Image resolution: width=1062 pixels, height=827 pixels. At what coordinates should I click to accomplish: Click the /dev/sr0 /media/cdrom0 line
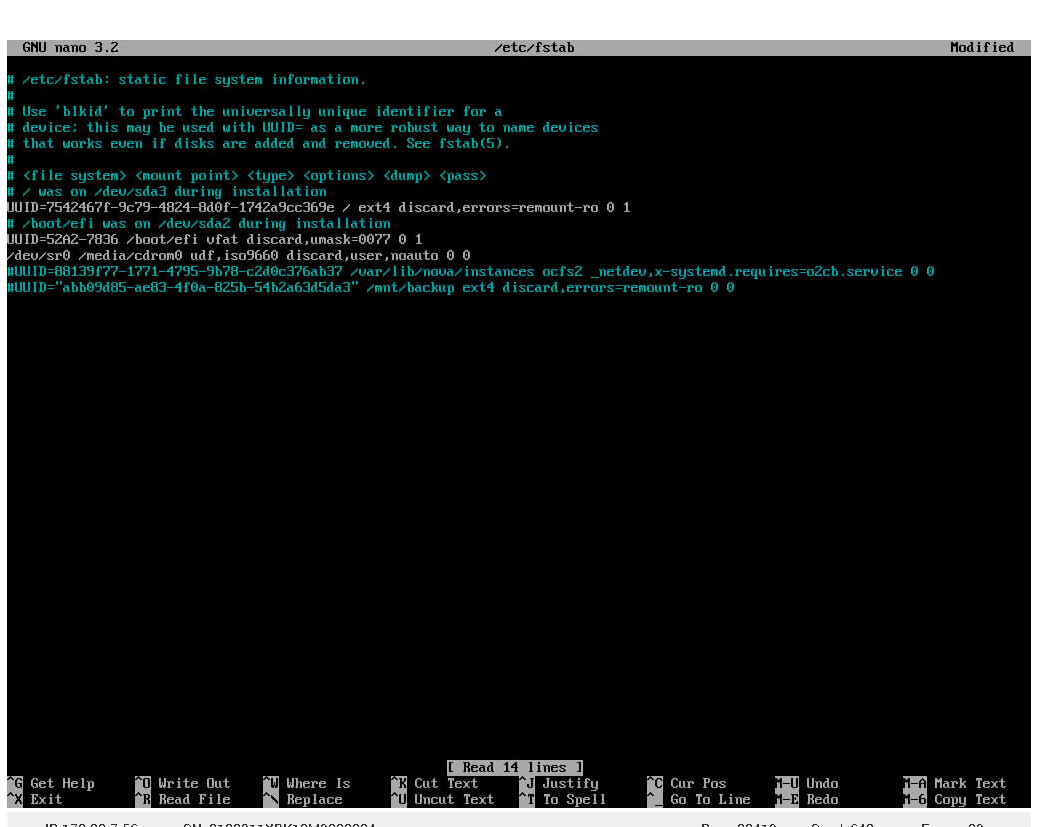[x=238, y=255]
